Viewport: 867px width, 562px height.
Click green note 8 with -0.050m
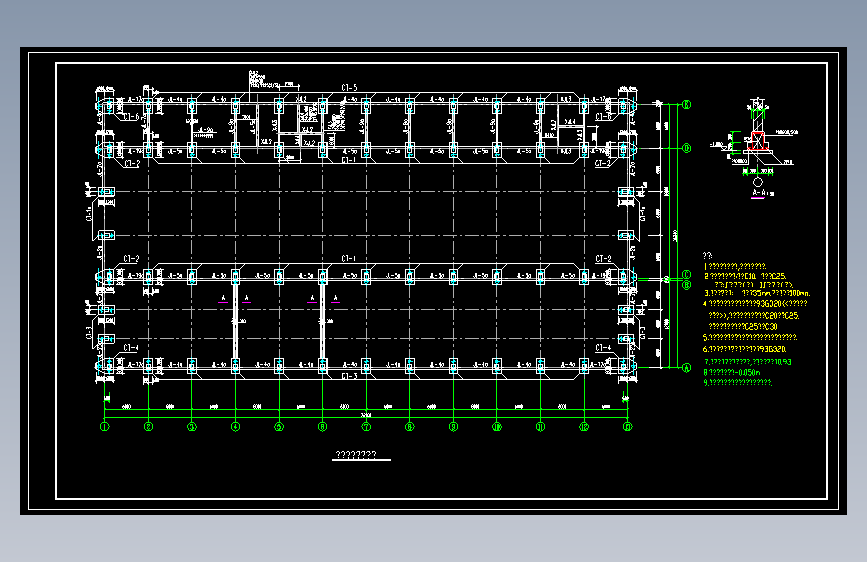[732, 372]
